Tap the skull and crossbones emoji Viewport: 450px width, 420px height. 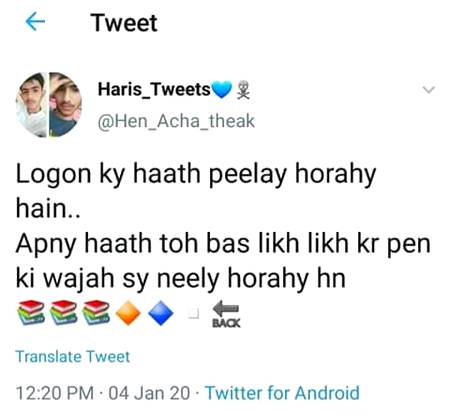[243, 90]
